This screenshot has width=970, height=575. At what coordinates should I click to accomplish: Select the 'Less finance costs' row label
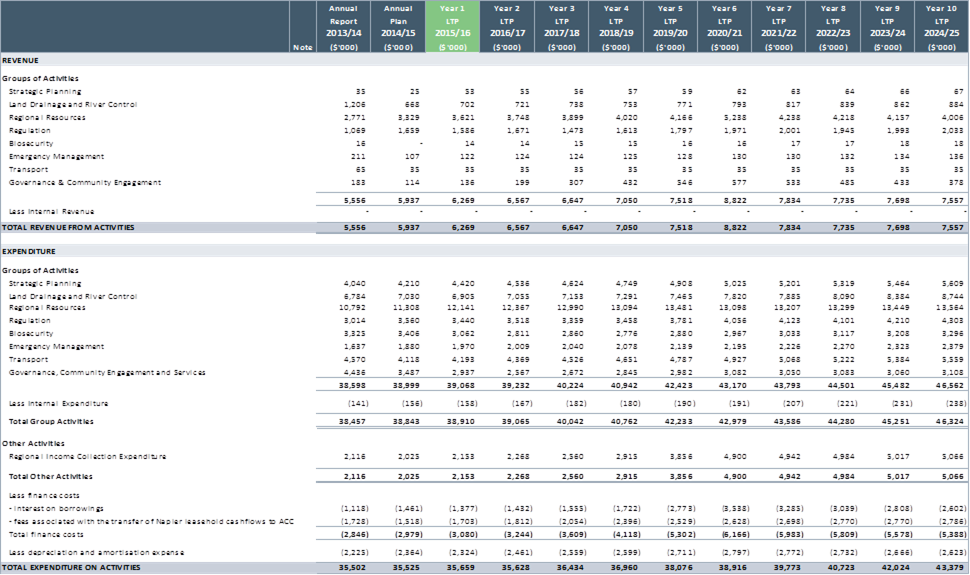[44, 496]
